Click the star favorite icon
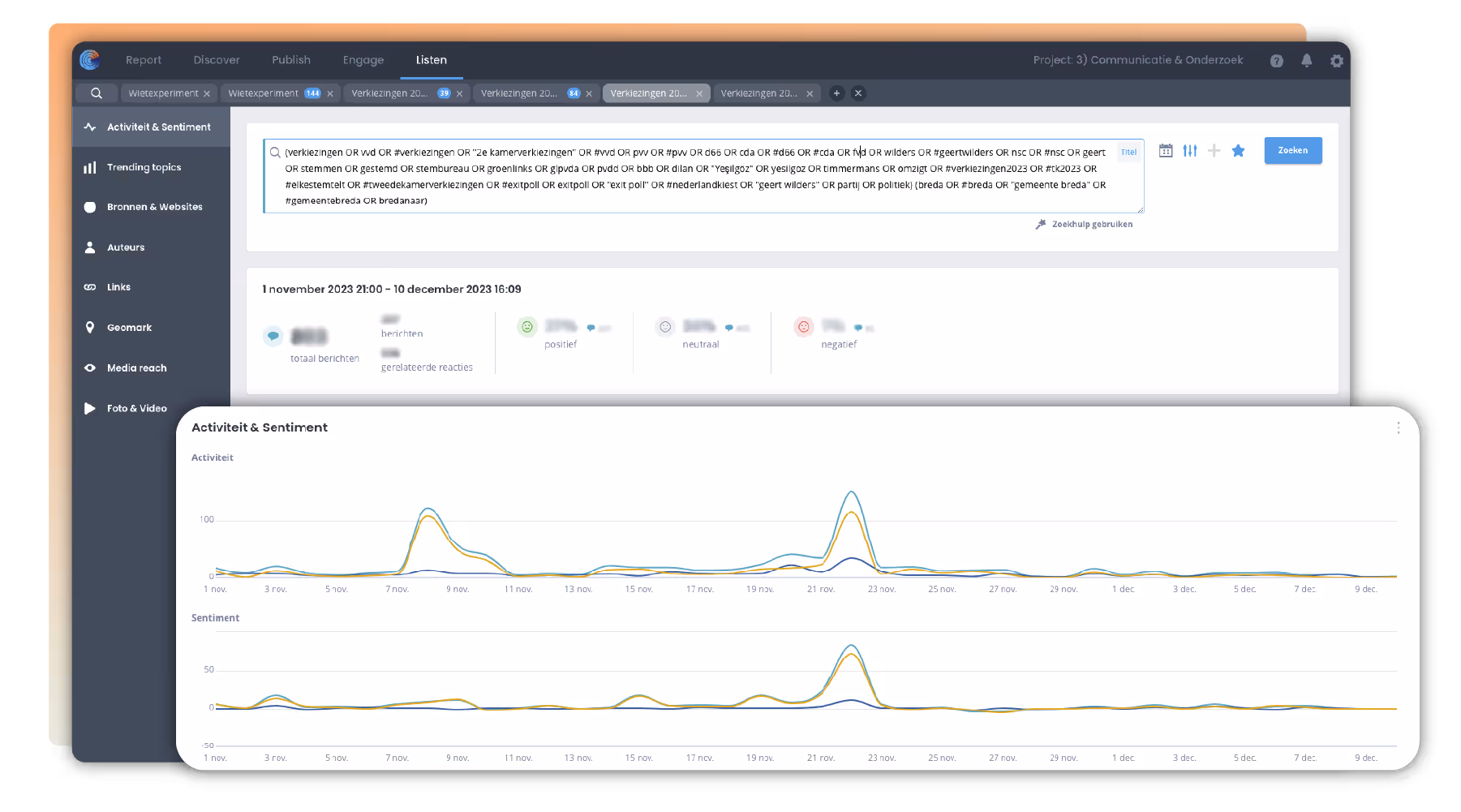Viewport: 1461px width, 812px height. pyautogui.click(x=1239, y=150)
